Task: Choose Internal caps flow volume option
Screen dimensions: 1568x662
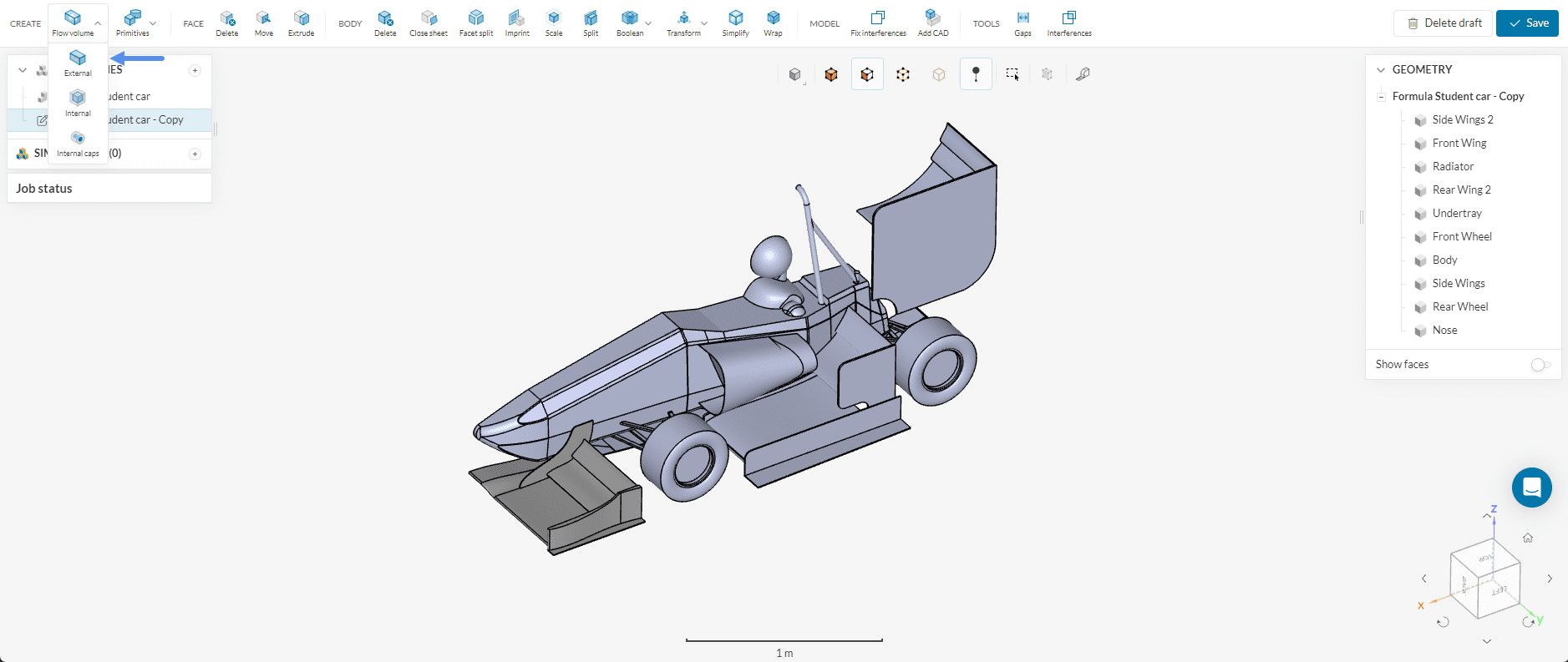Action: click(78, 143)
